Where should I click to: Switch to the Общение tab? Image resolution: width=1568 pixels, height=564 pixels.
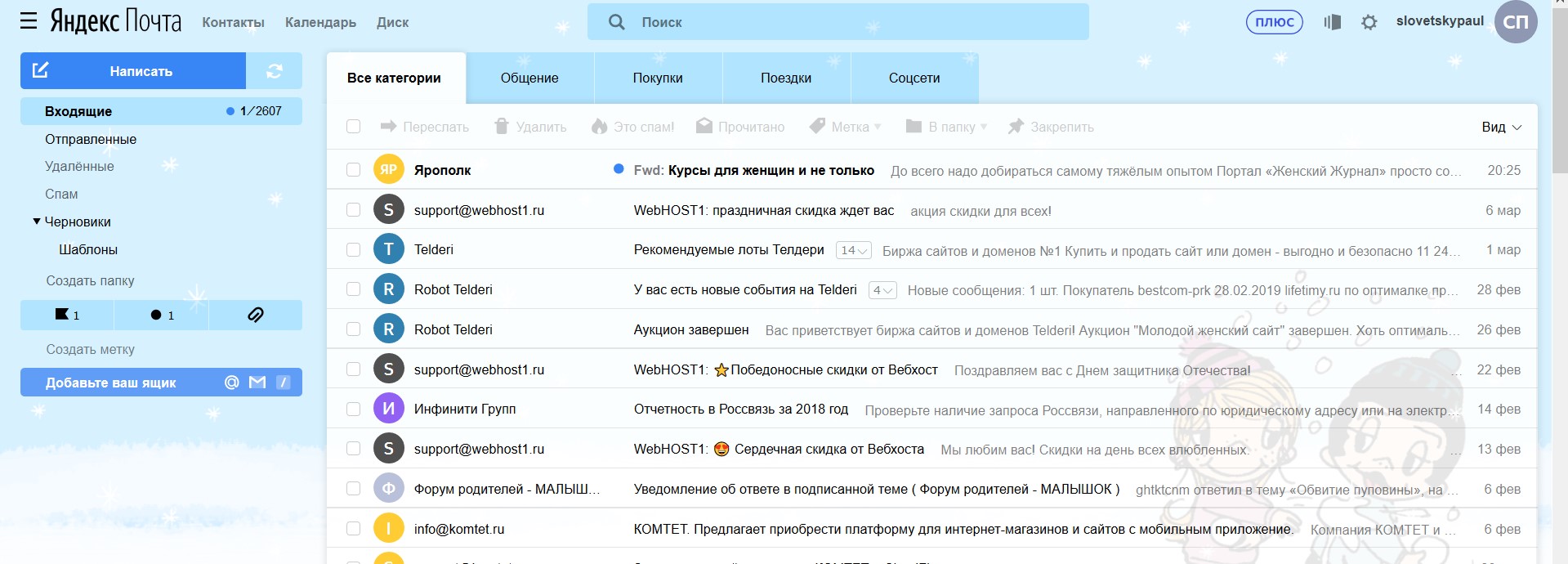529,78
